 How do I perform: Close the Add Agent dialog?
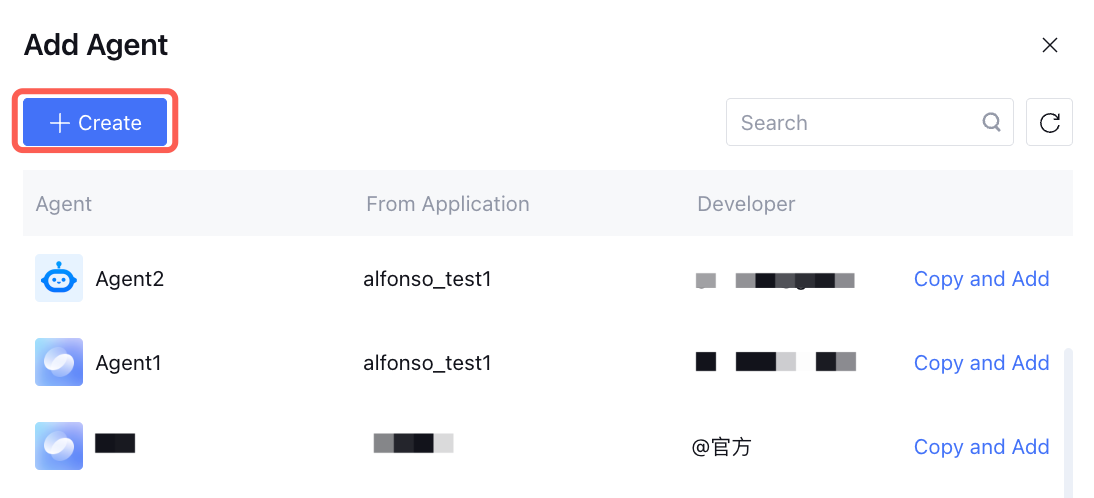click(1049, 45)
